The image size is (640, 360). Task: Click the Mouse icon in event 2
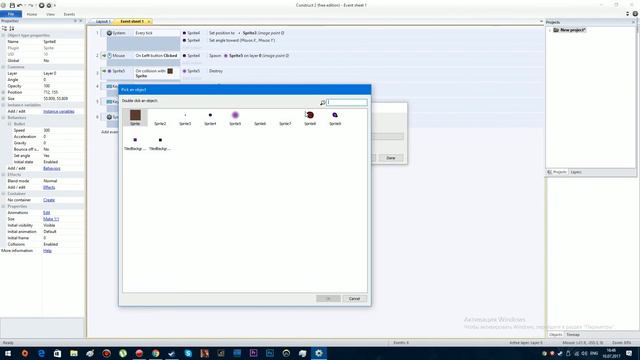pos(109,56)
